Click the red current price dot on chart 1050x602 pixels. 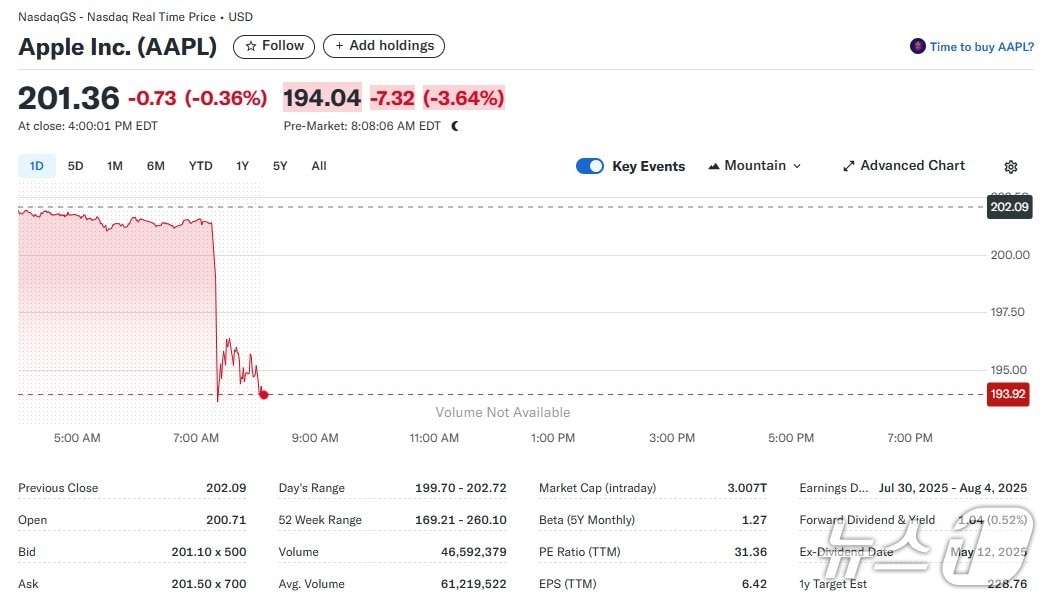tap(263, 394)
